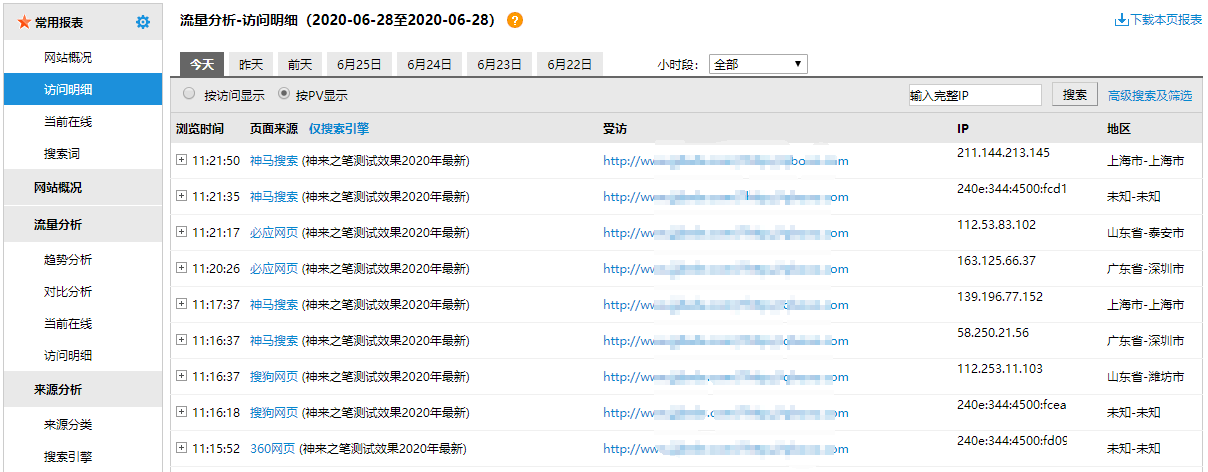Click the download icon for 下载本页报表
This screenshot has height=472, width=1208.
point(1121,20)
